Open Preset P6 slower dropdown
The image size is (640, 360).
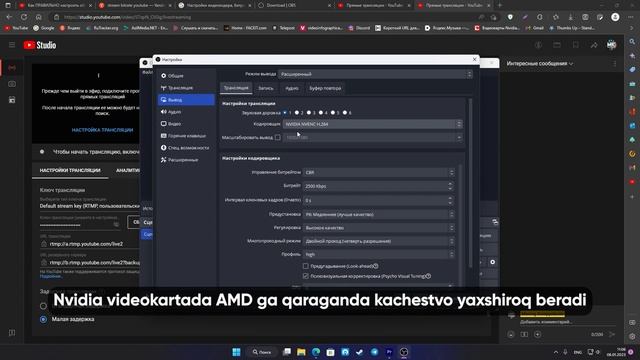click(379, 214)
